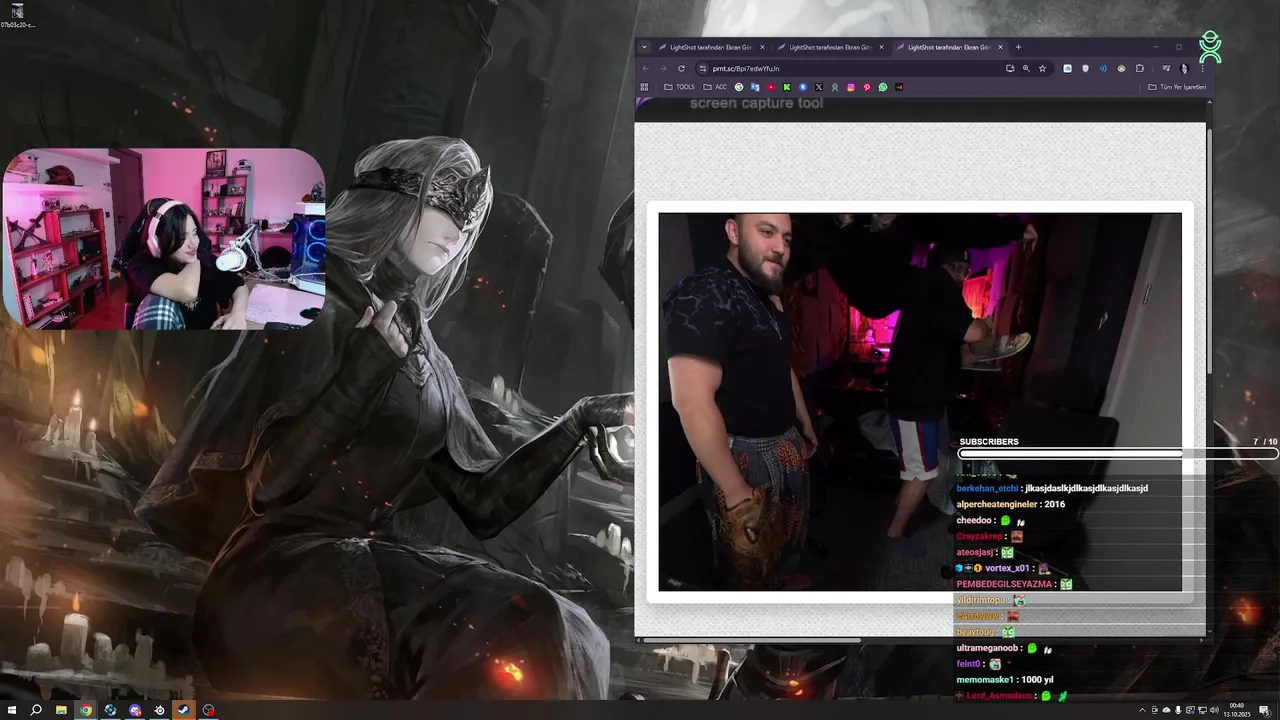Go forward in browser history

pos(663,68)
